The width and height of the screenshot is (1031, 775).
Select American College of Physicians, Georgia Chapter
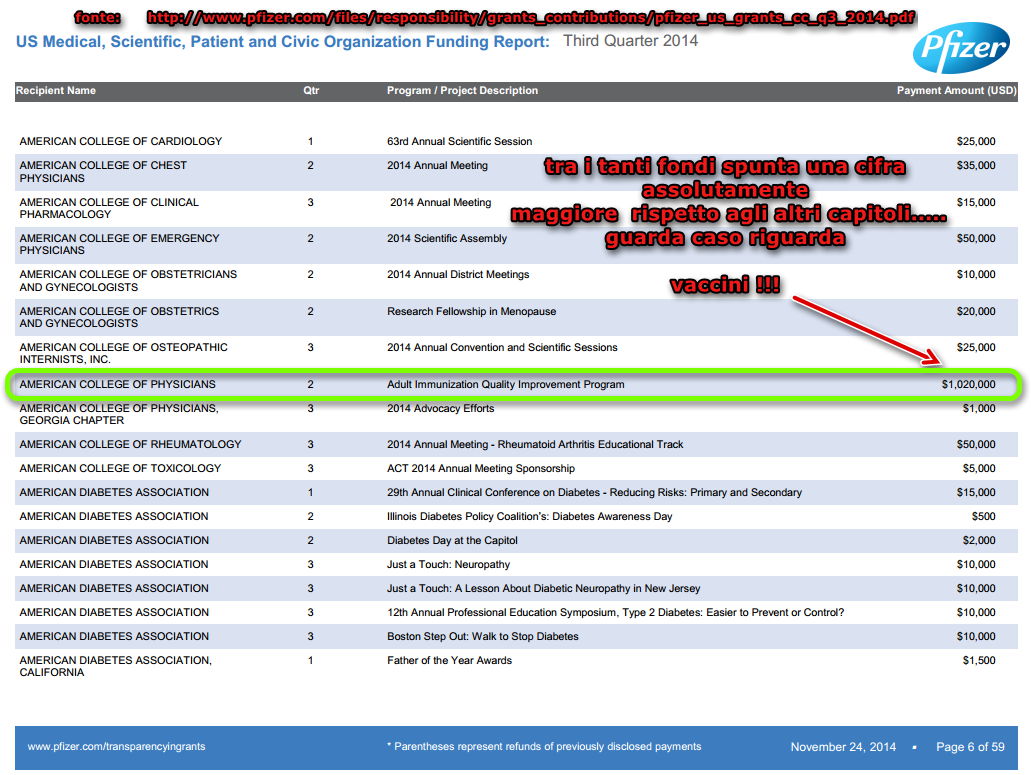119,414
